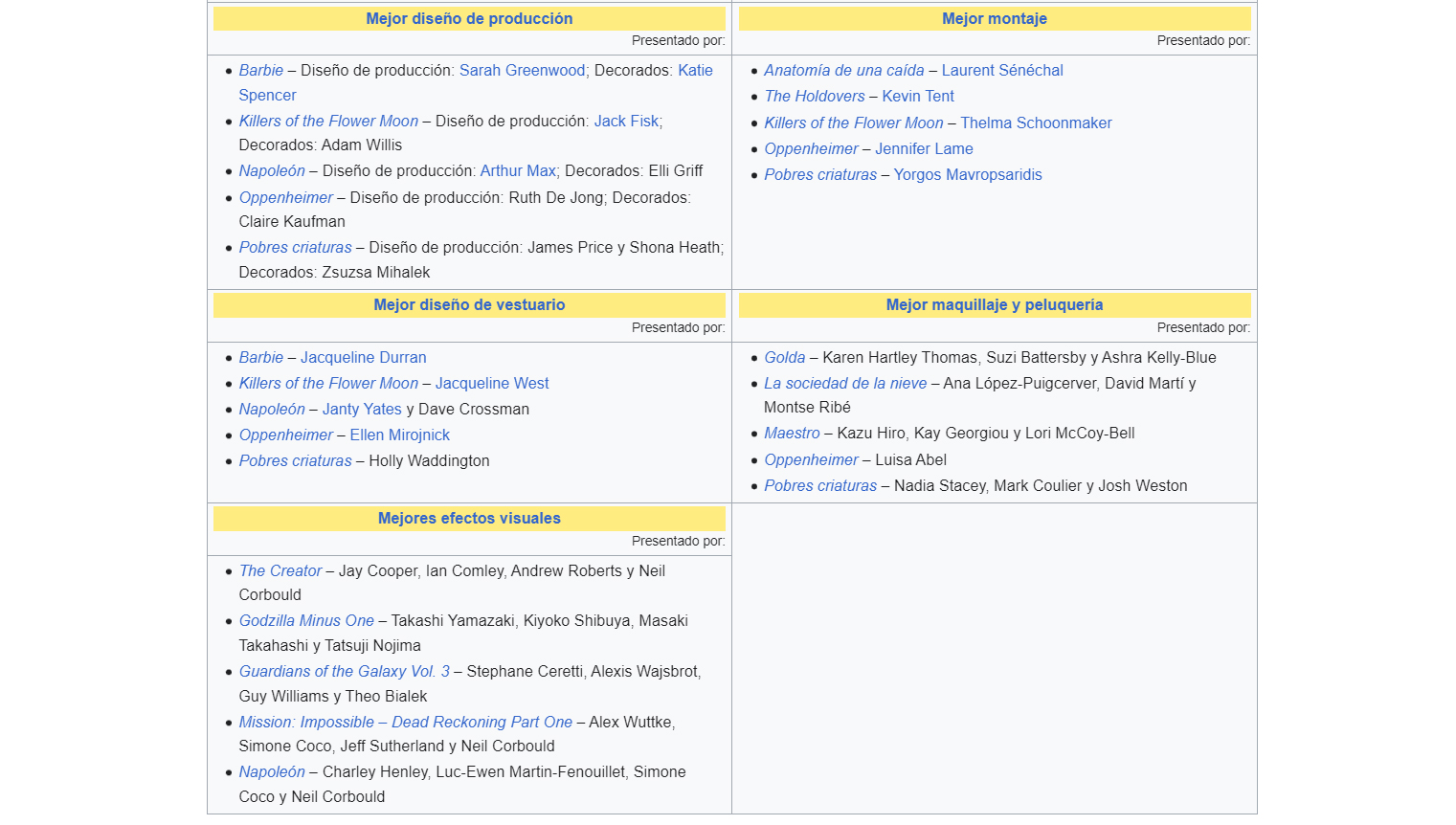Click the name 'Holly Waddington'

(x=430, y=460)
